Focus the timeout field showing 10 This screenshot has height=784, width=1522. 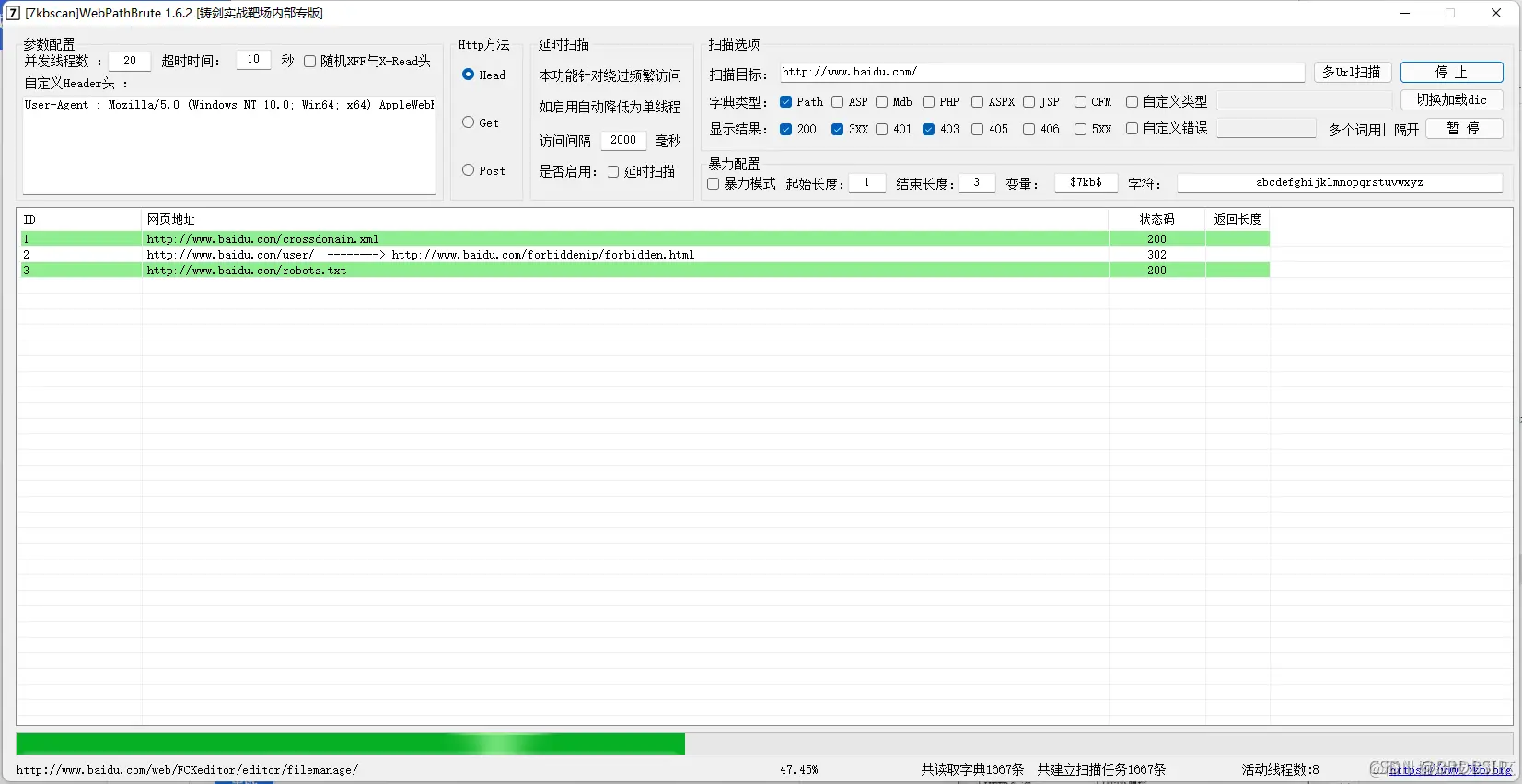pyautogui.click(x=253, y=60)
